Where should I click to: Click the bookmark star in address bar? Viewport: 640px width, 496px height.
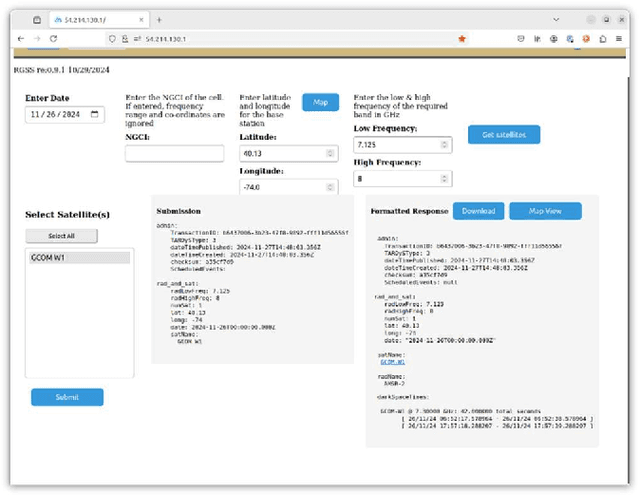(461, 38)
